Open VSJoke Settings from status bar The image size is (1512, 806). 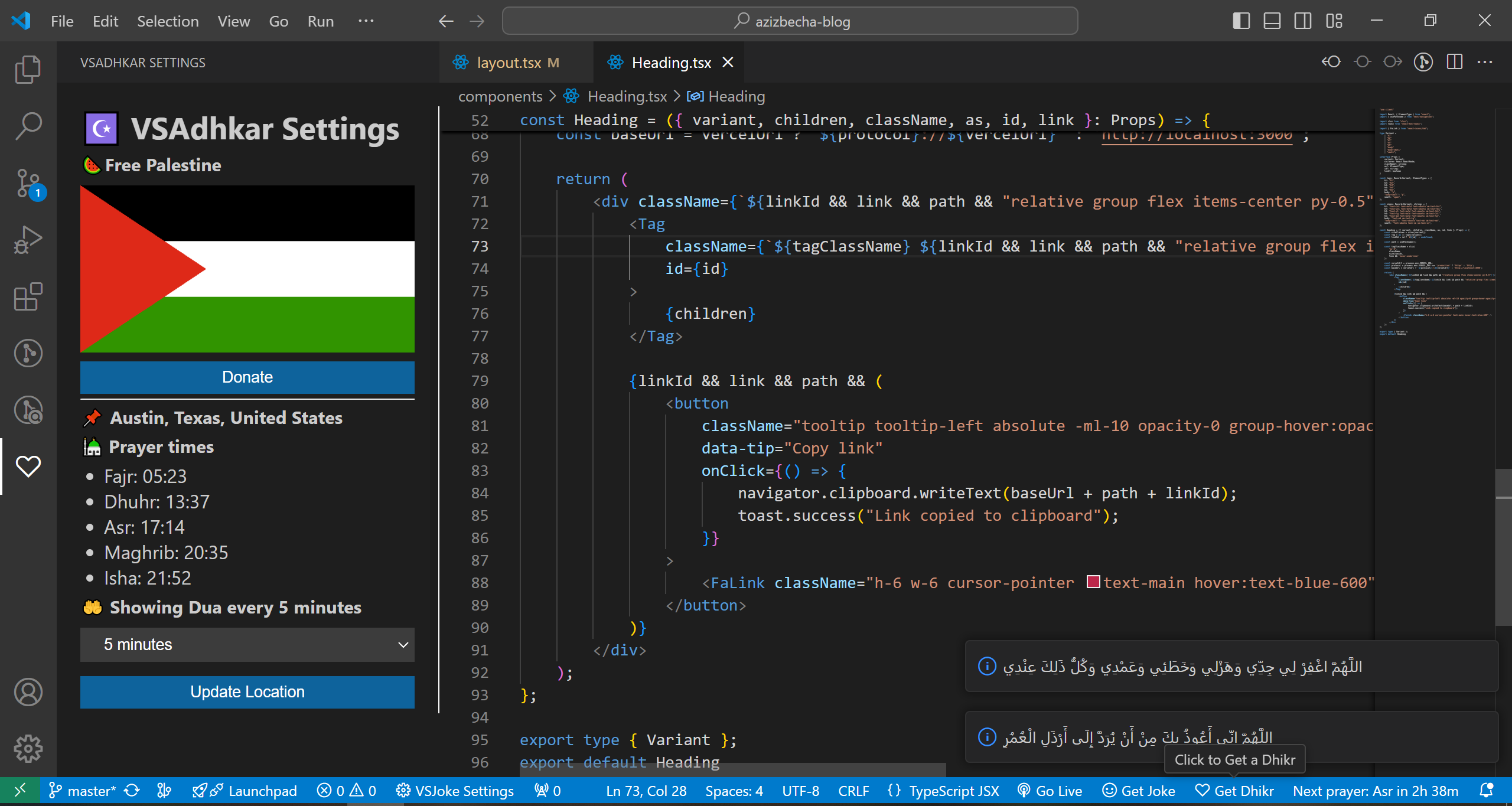pos(455,791)
